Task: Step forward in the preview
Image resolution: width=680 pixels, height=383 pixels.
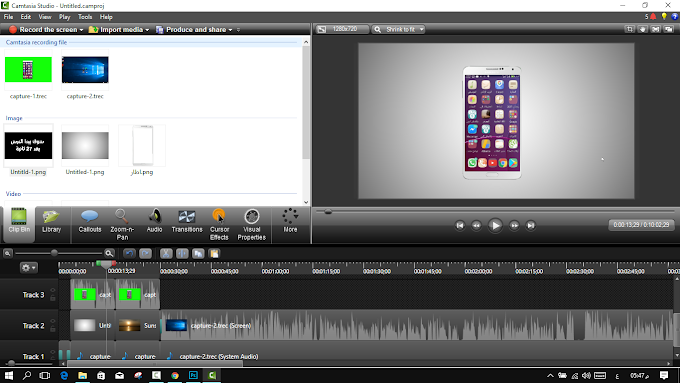Action: click(514, 226)
